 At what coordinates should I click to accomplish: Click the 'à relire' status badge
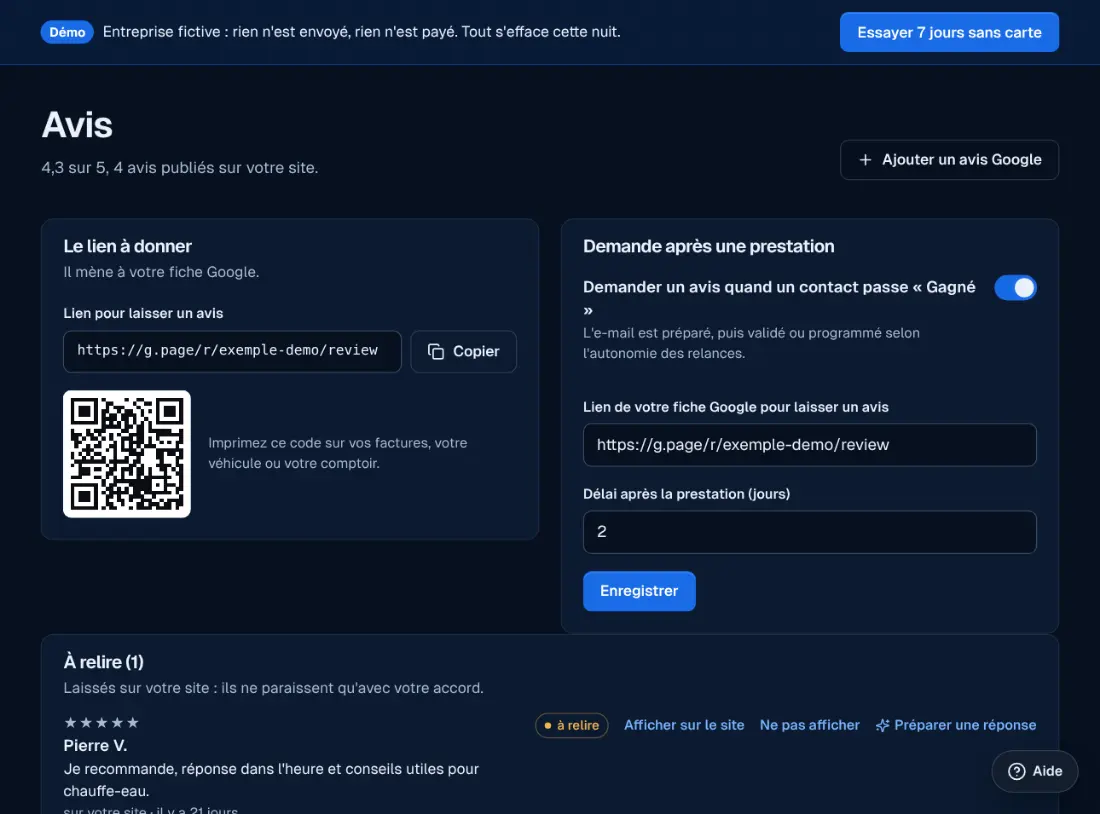pos(572,726)
